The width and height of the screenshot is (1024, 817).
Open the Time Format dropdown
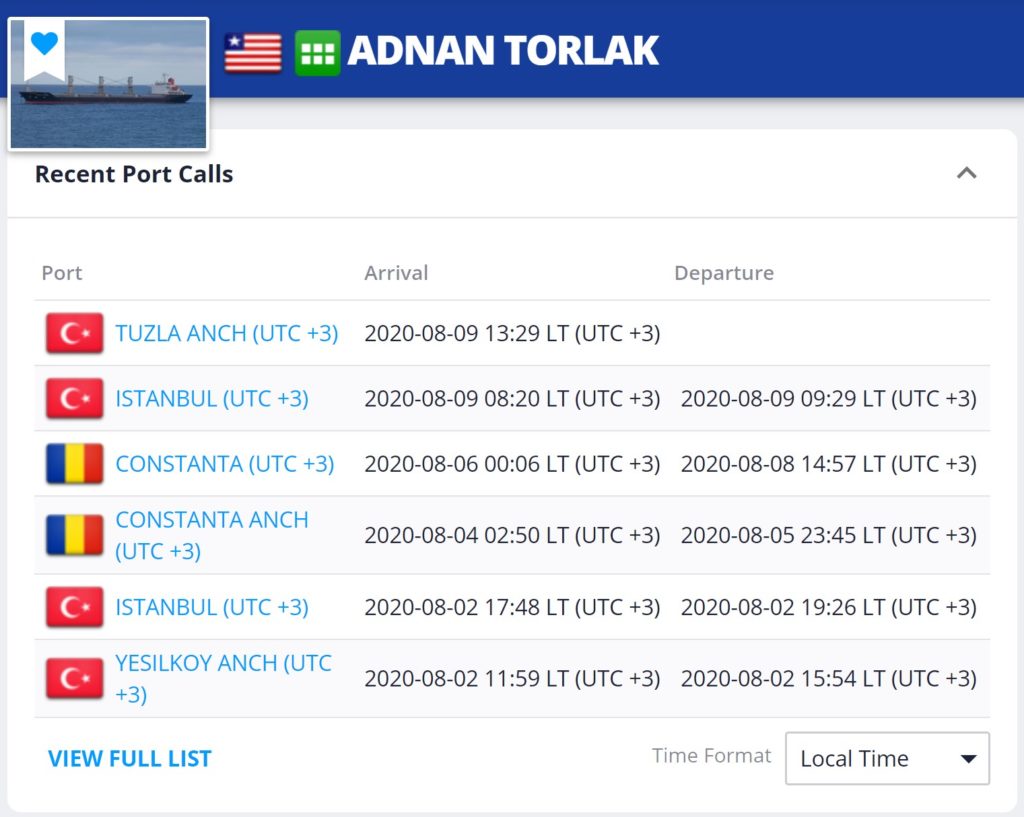coord(887,758)
